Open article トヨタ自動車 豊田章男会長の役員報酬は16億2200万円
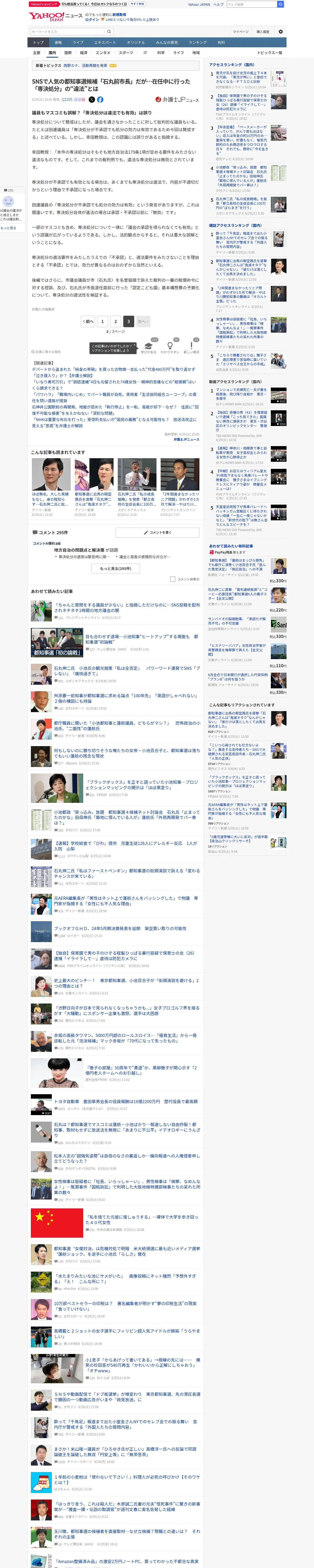This screenshot has width=314, height=1568. [126, 1101]
